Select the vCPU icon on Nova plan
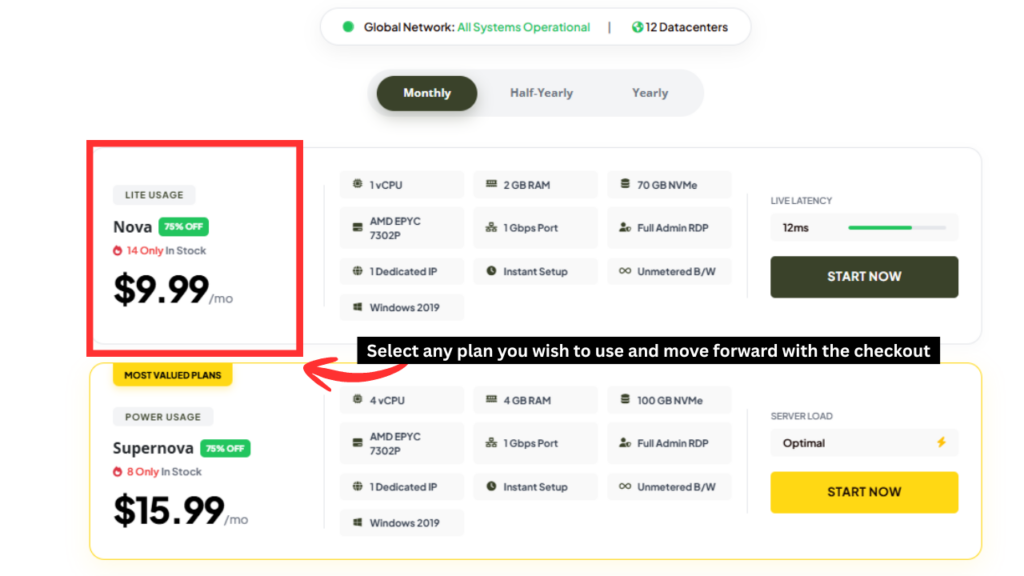 [x=359, y=184]
